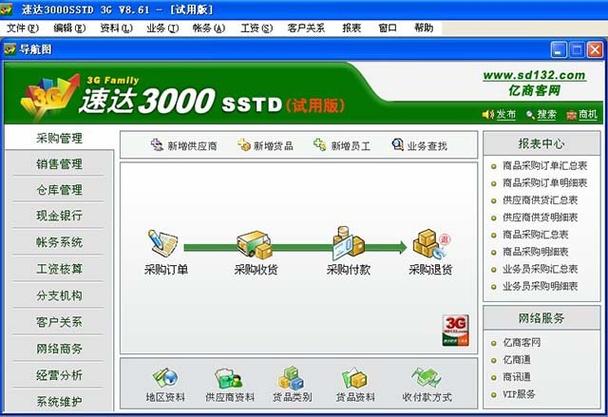Image resolution: width=608 pixels, height=417 pixels.
Task: Open 业务员采购汇总表 report
Action: [540, 269]
